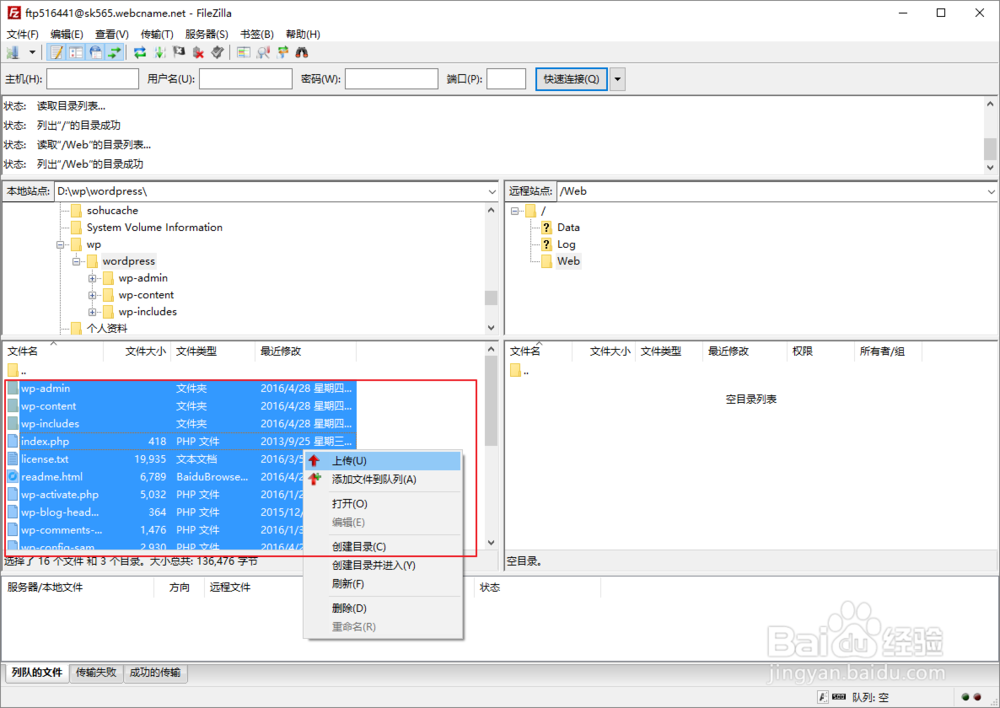The image size is (1000, 708).
Task: Focus the 密码(W) password field
Action: click(391, 79)
